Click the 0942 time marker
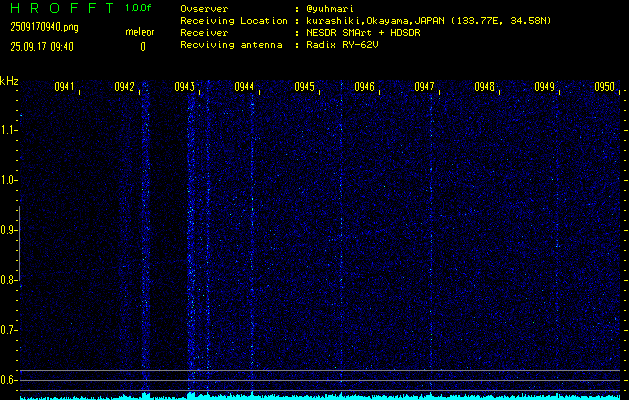 point(124,87)
